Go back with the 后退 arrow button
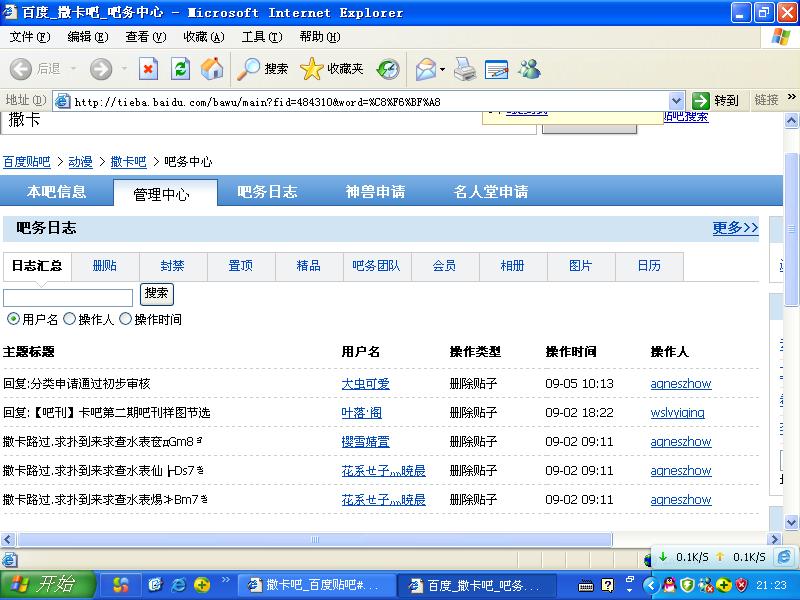This screenshot has width=800, height=600. tap(36, 69)
